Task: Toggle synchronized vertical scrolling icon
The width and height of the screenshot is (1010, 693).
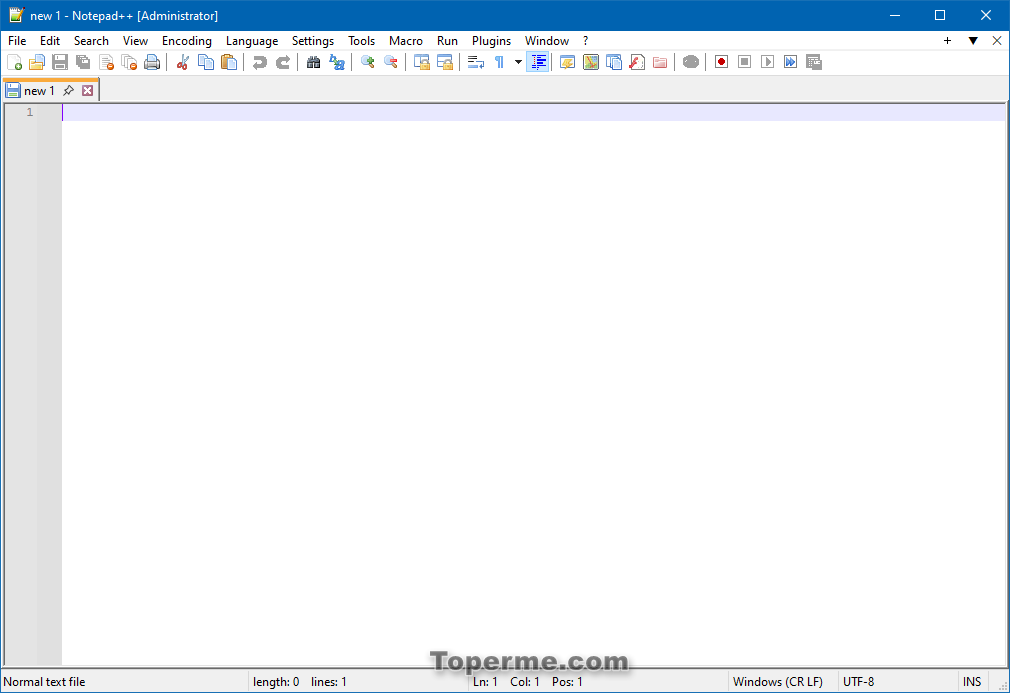Action: [422, 62]
